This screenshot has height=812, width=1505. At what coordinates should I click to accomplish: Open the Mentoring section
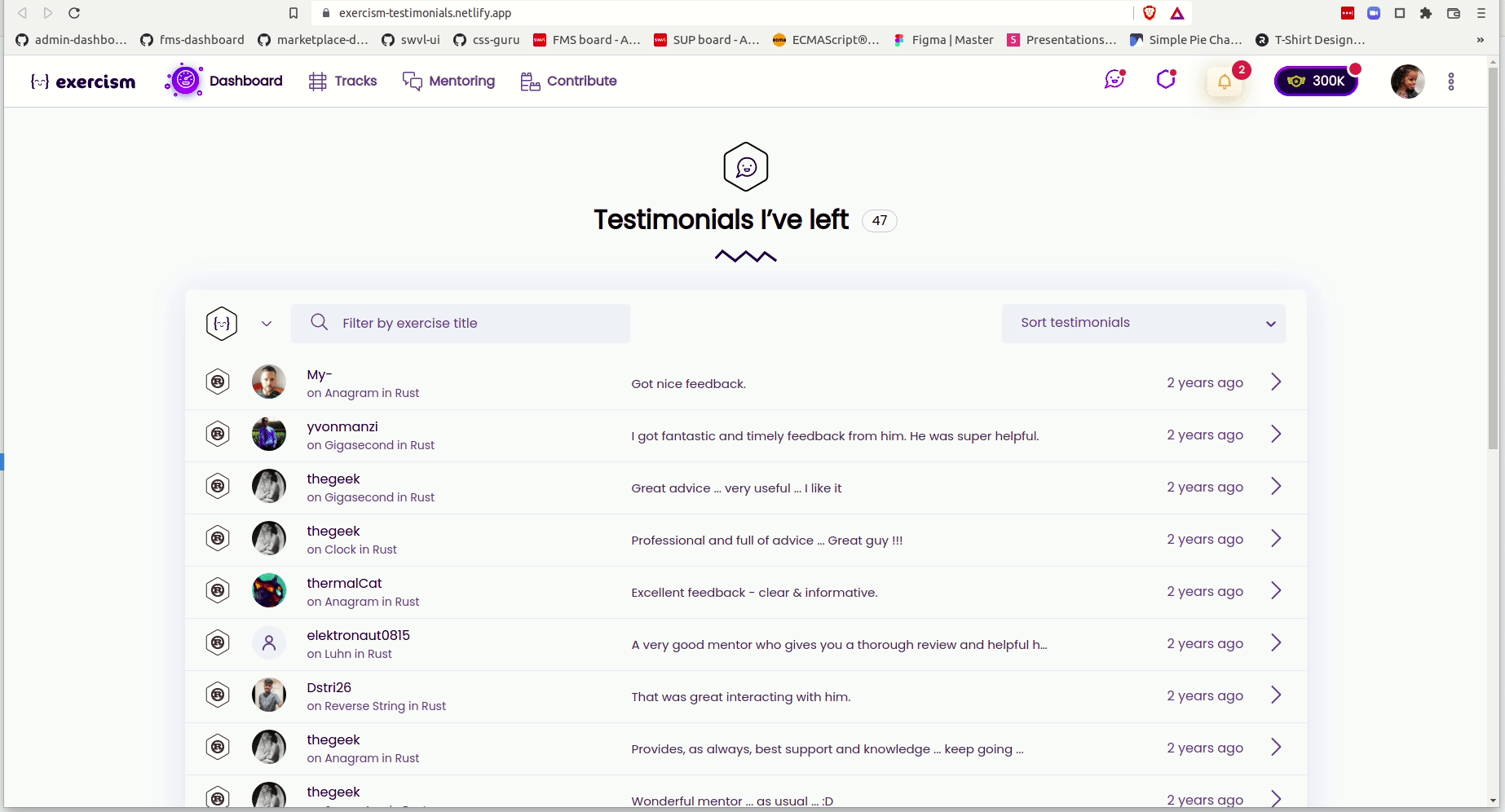(448, 81)
